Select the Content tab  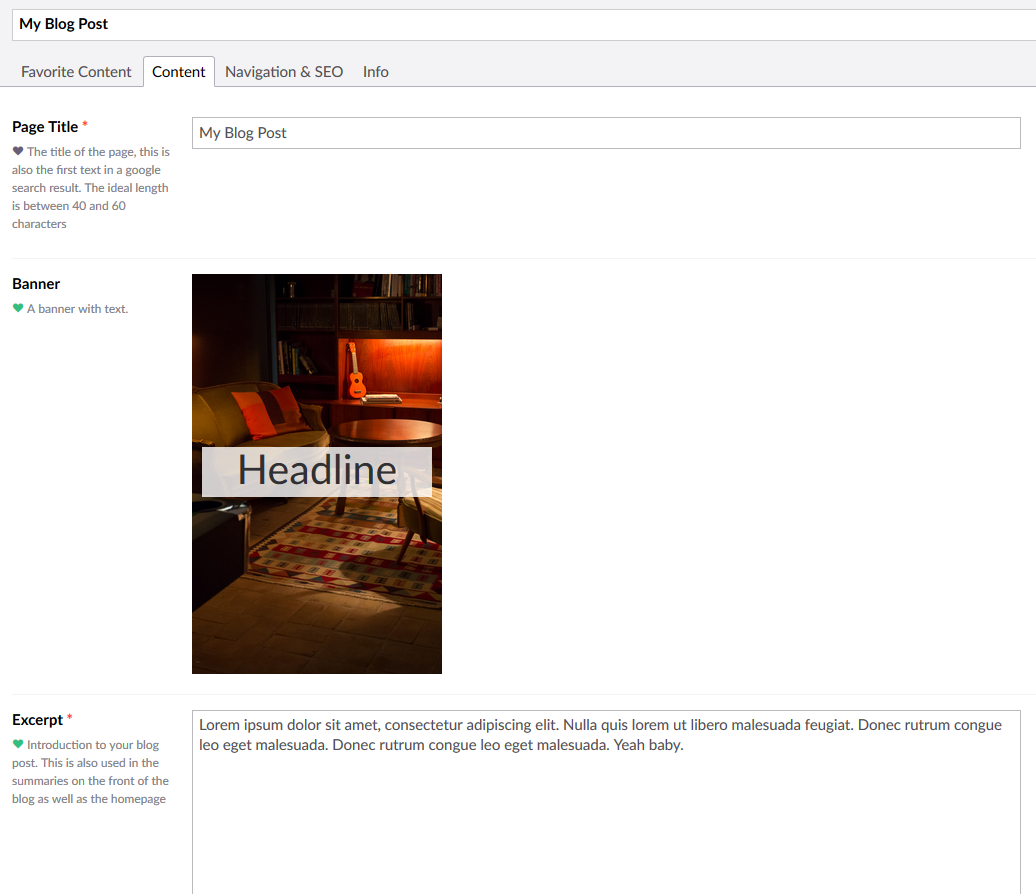click(178, 71)
